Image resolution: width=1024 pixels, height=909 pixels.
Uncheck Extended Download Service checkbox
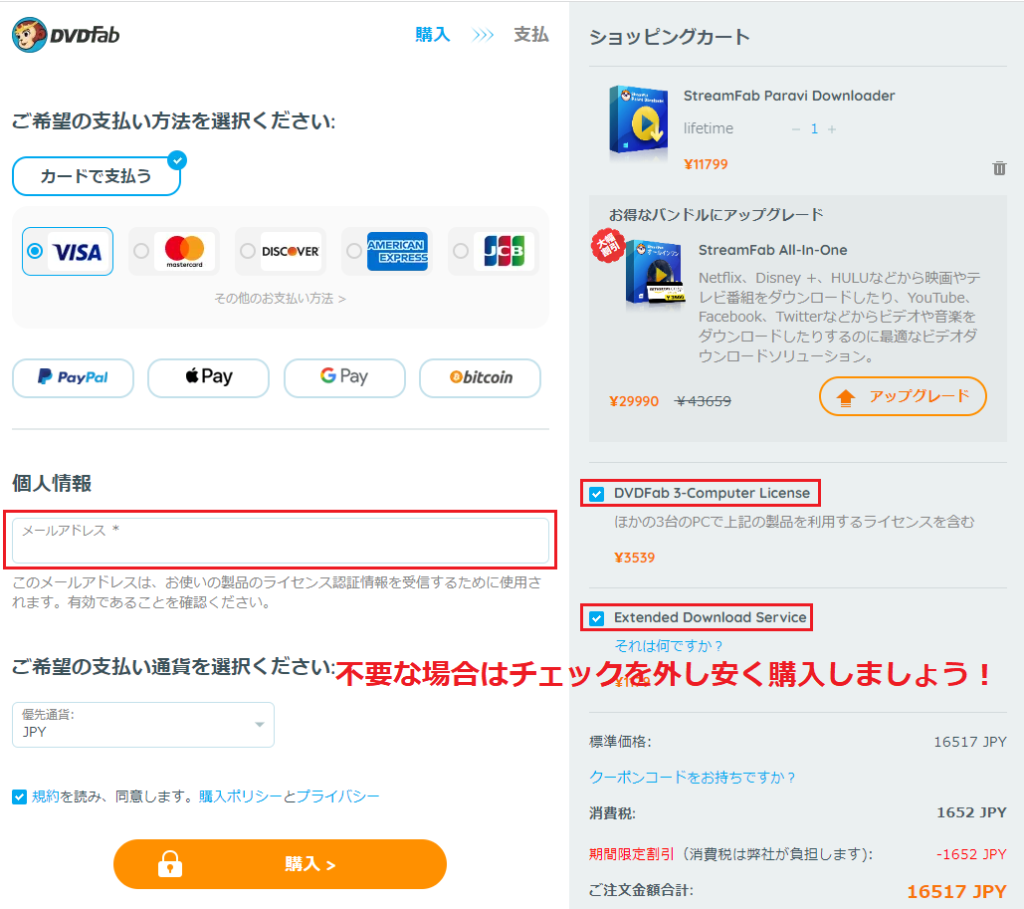pos(596,618)
